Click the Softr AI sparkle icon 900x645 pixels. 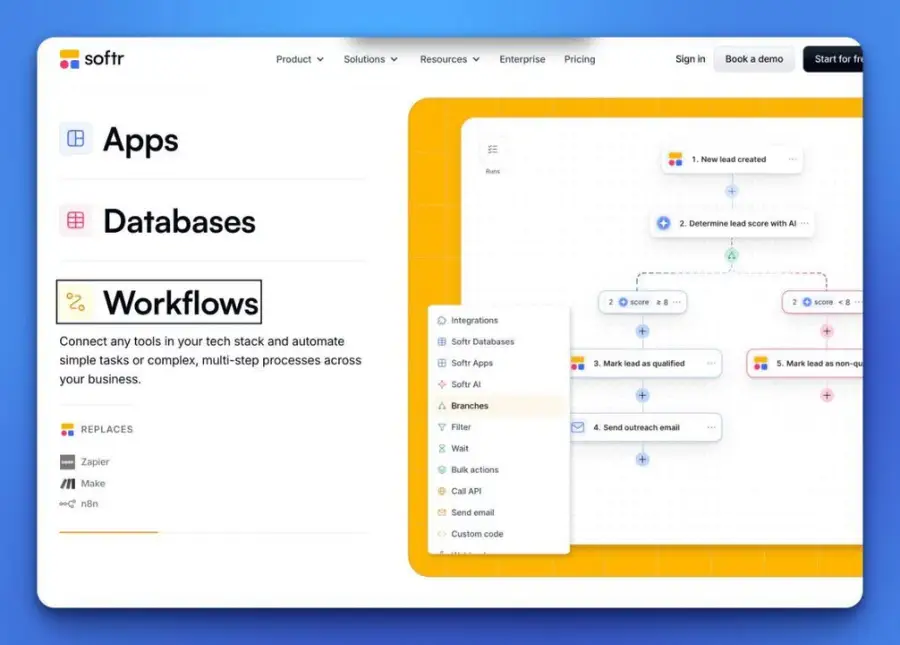[441, 384]
